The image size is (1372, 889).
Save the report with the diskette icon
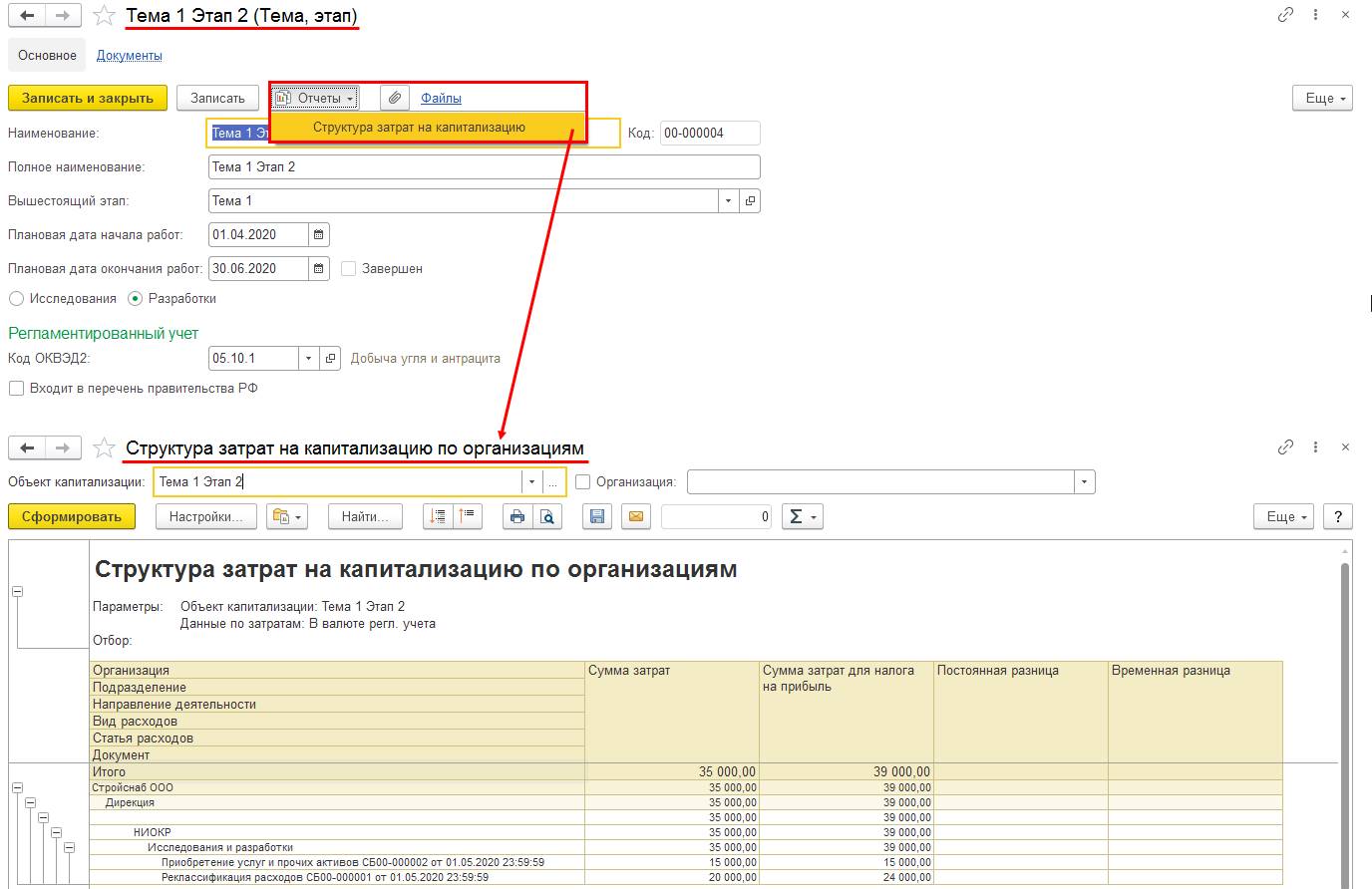tap(597, 516)
